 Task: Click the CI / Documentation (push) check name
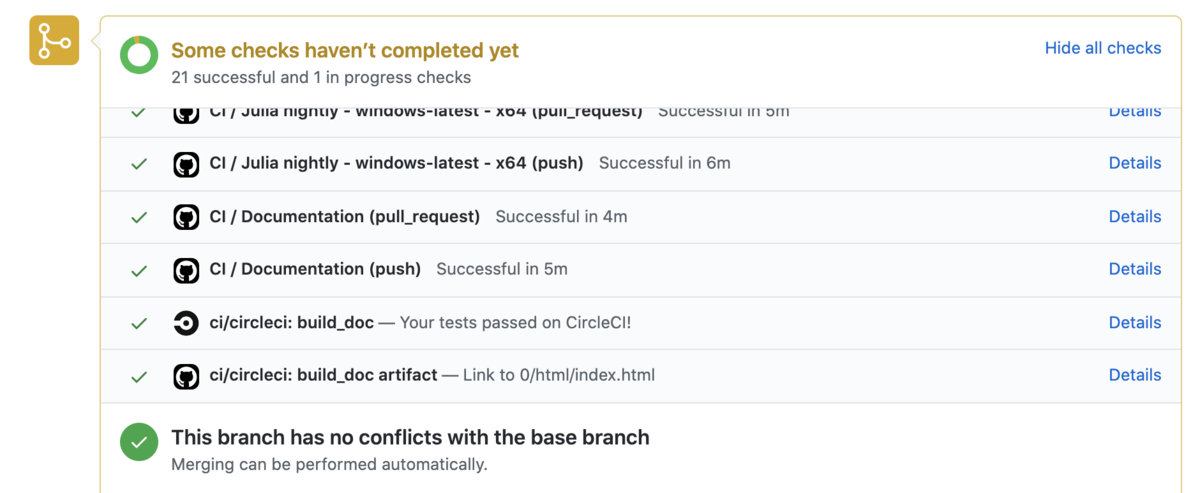point(315,269)
